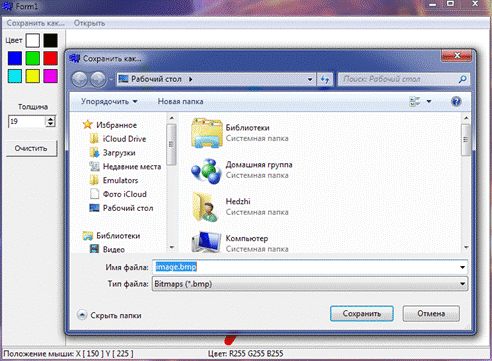Image resolution: width=492 pixels, height=361 pixels.
Task: Click the Библиотеки icon in navigation pane
Action: tap(88, 236)
